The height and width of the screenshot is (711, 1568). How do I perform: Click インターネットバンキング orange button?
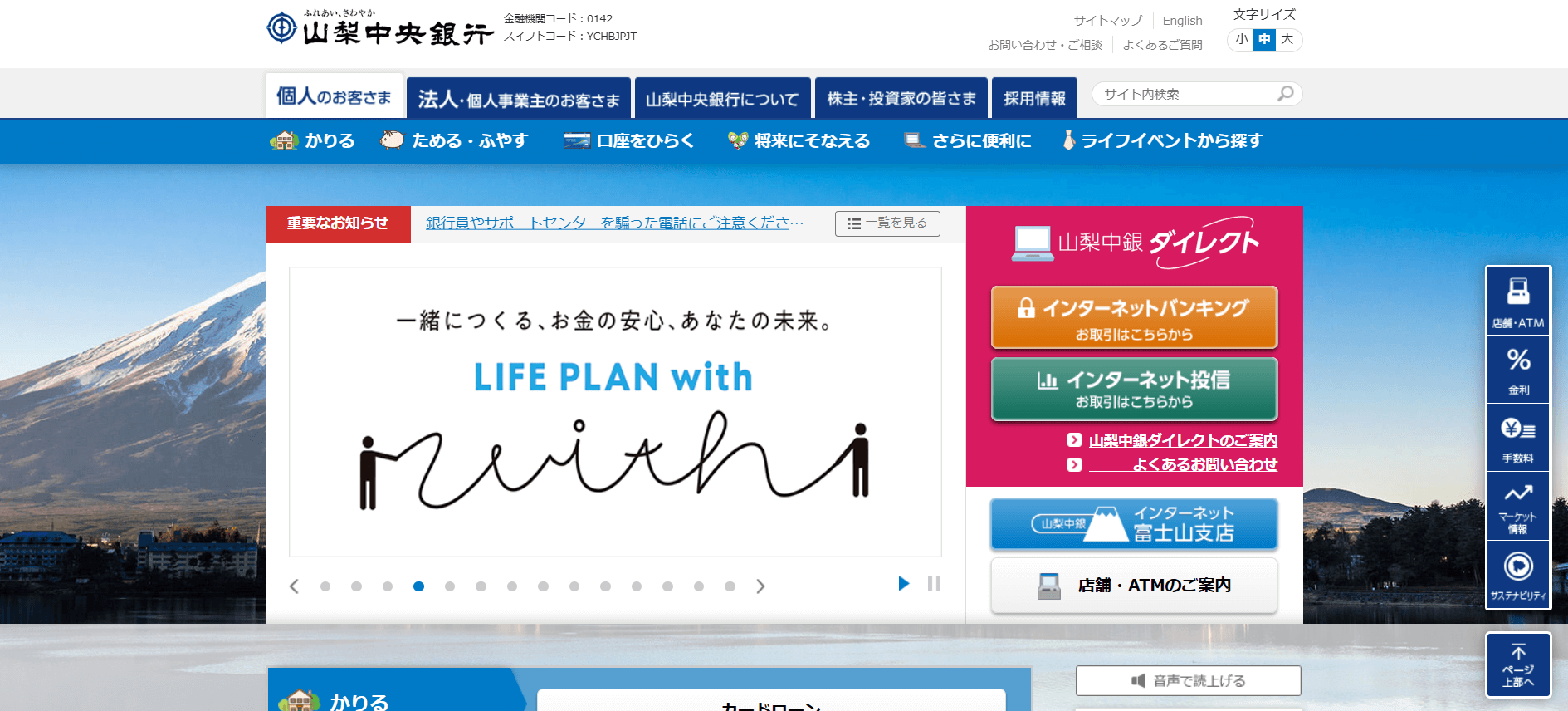(1134, 317)
